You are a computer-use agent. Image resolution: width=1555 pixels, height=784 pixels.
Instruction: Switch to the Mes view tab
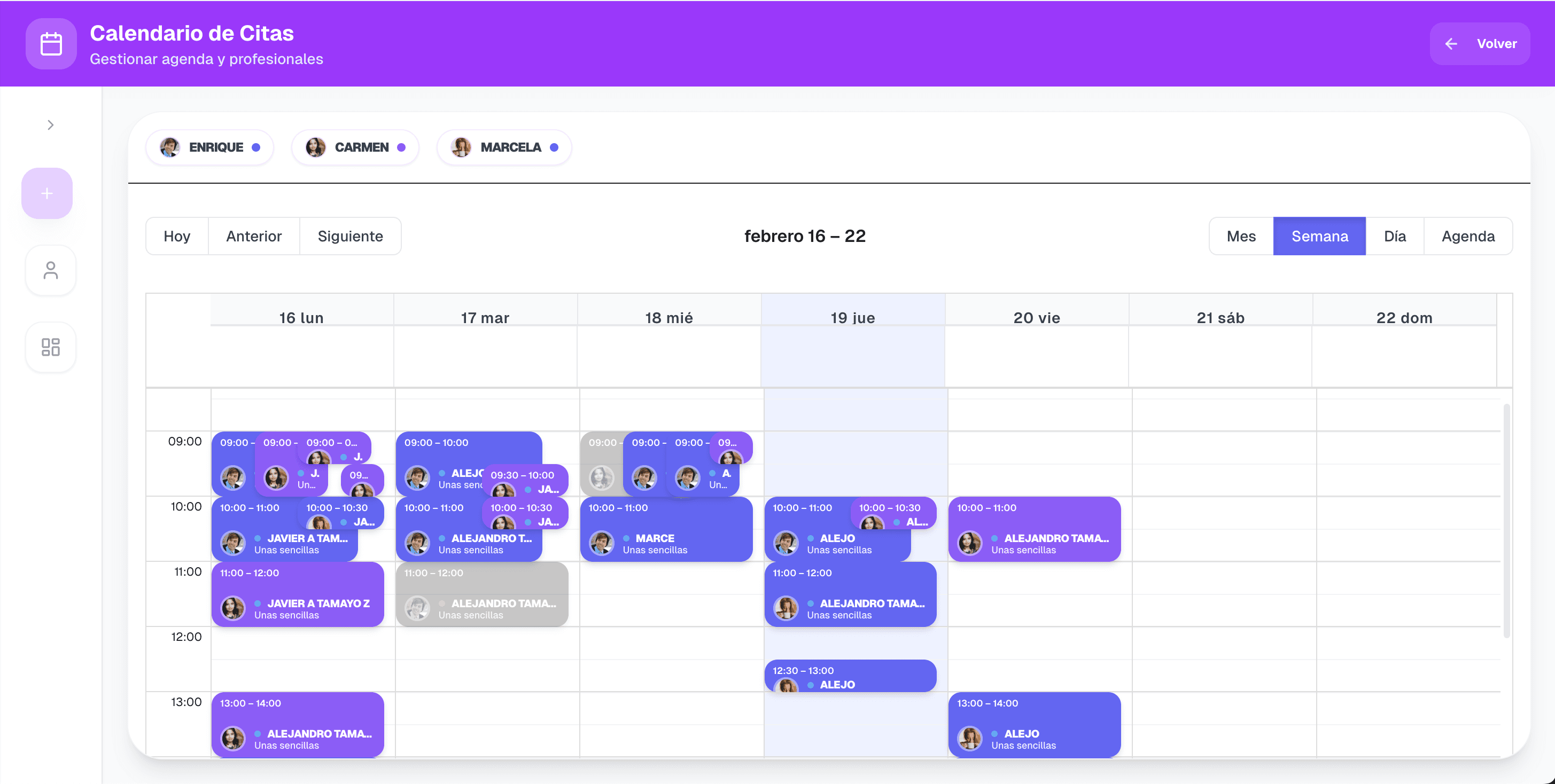coord(1241,236)
